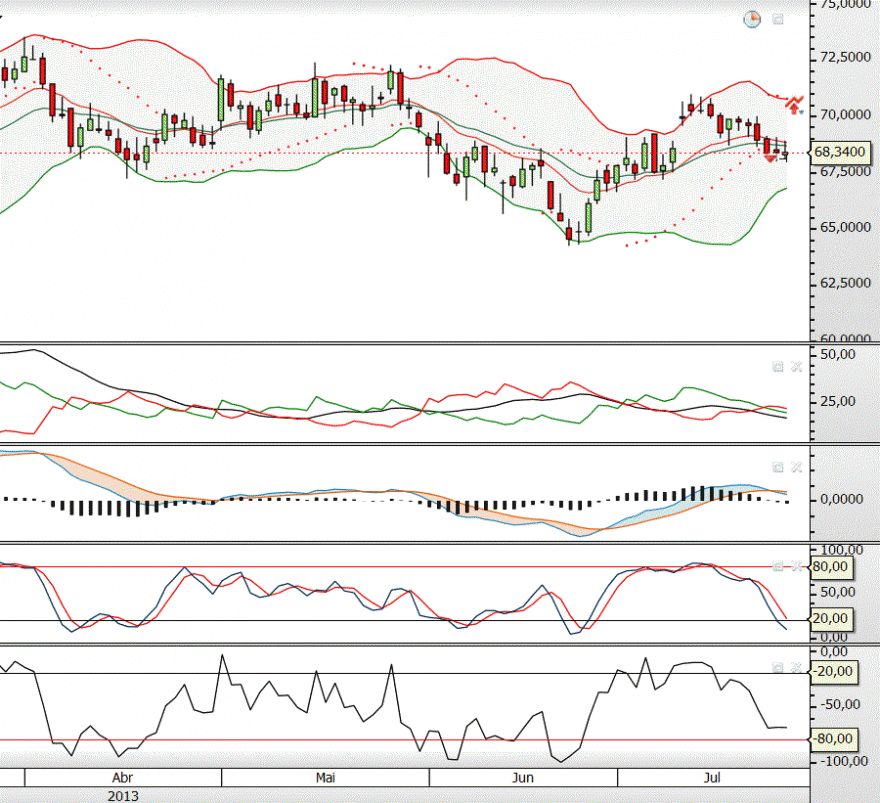Image resolution: width=880 pixels, height=803 pixels.
Task: Click the 25,00 value on ADX axis
Action: point(838,402)
